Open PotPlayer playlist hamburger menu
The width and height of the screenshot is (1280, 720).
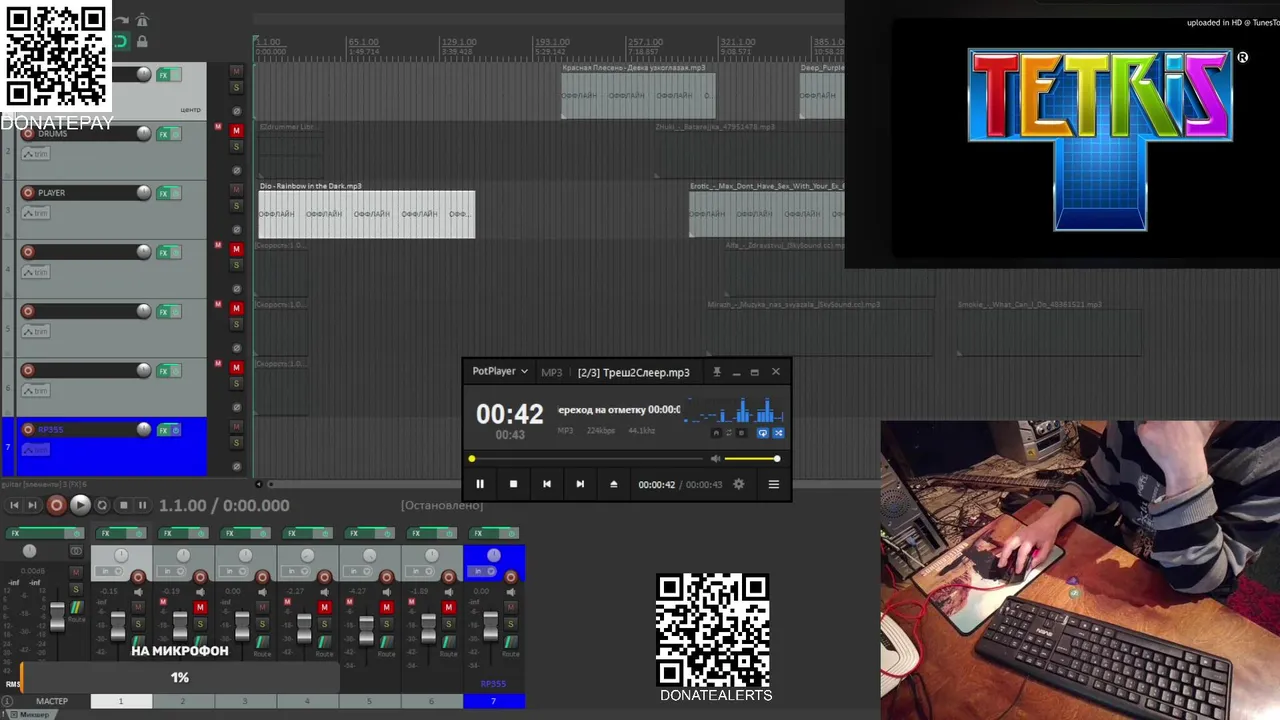pos(773,484)
